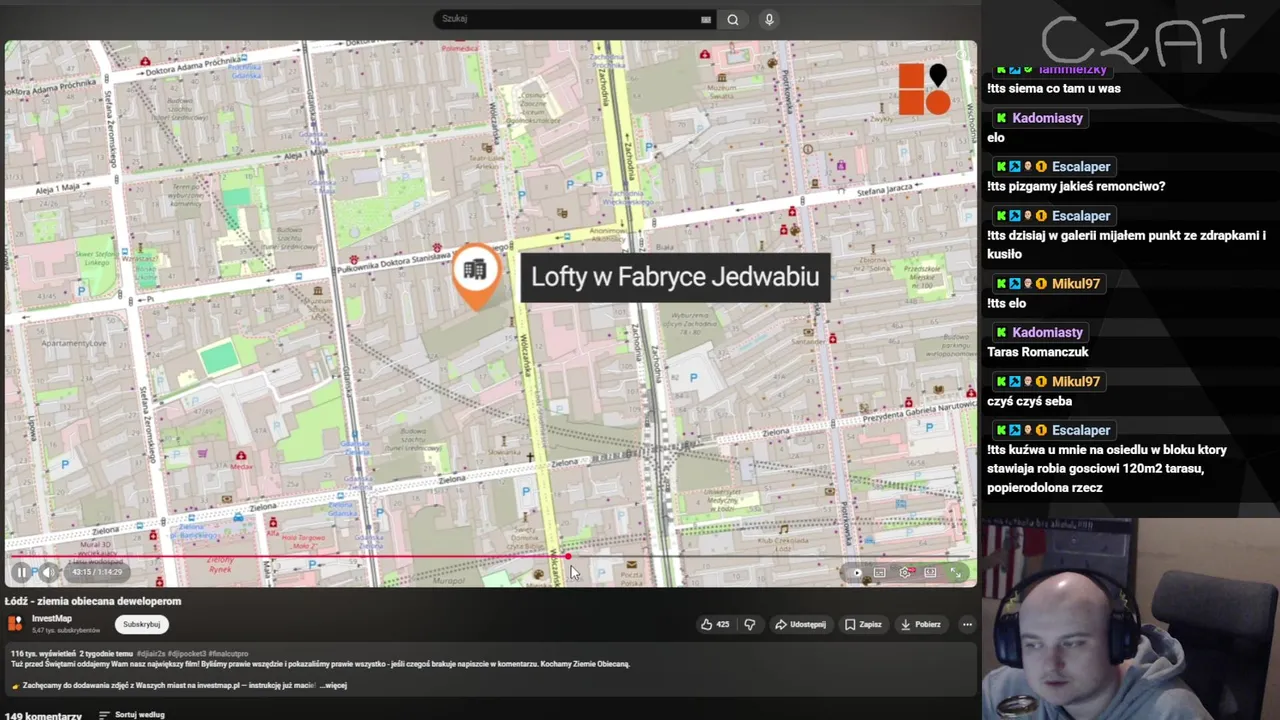Enter fullscreen mode from the player
1280x720 pixels.
(x=956, y=573)
